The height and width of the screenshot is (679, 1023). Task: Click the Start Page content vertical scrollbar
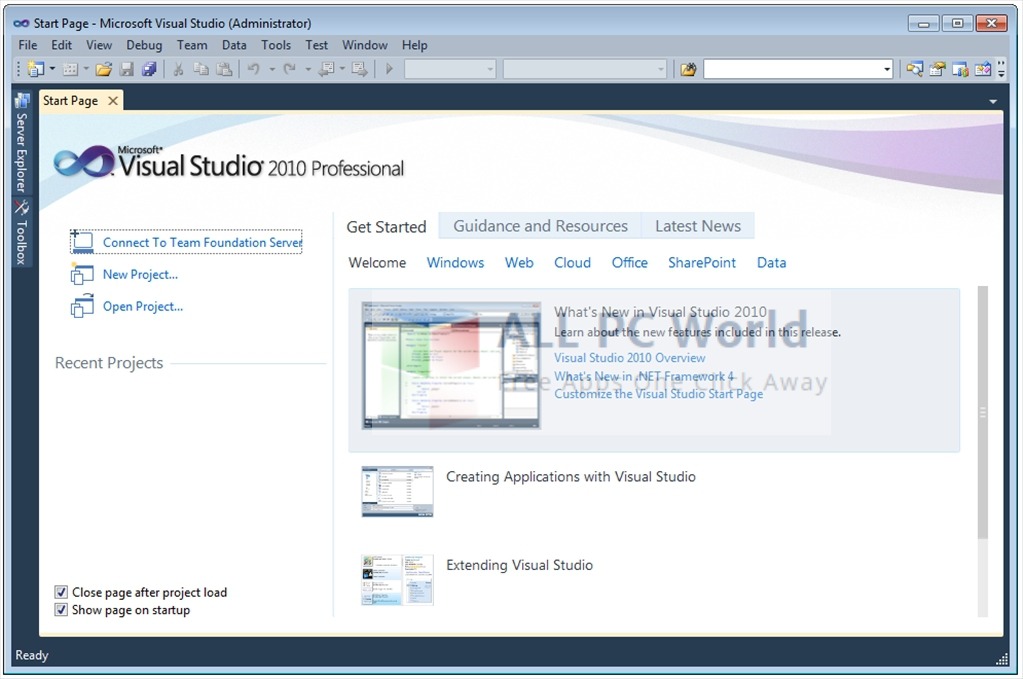click(x=983, y=412)
